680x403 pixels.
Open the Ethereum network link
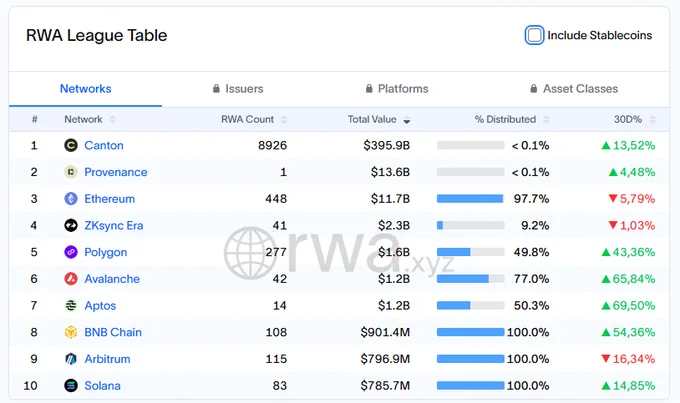(109, 199)
